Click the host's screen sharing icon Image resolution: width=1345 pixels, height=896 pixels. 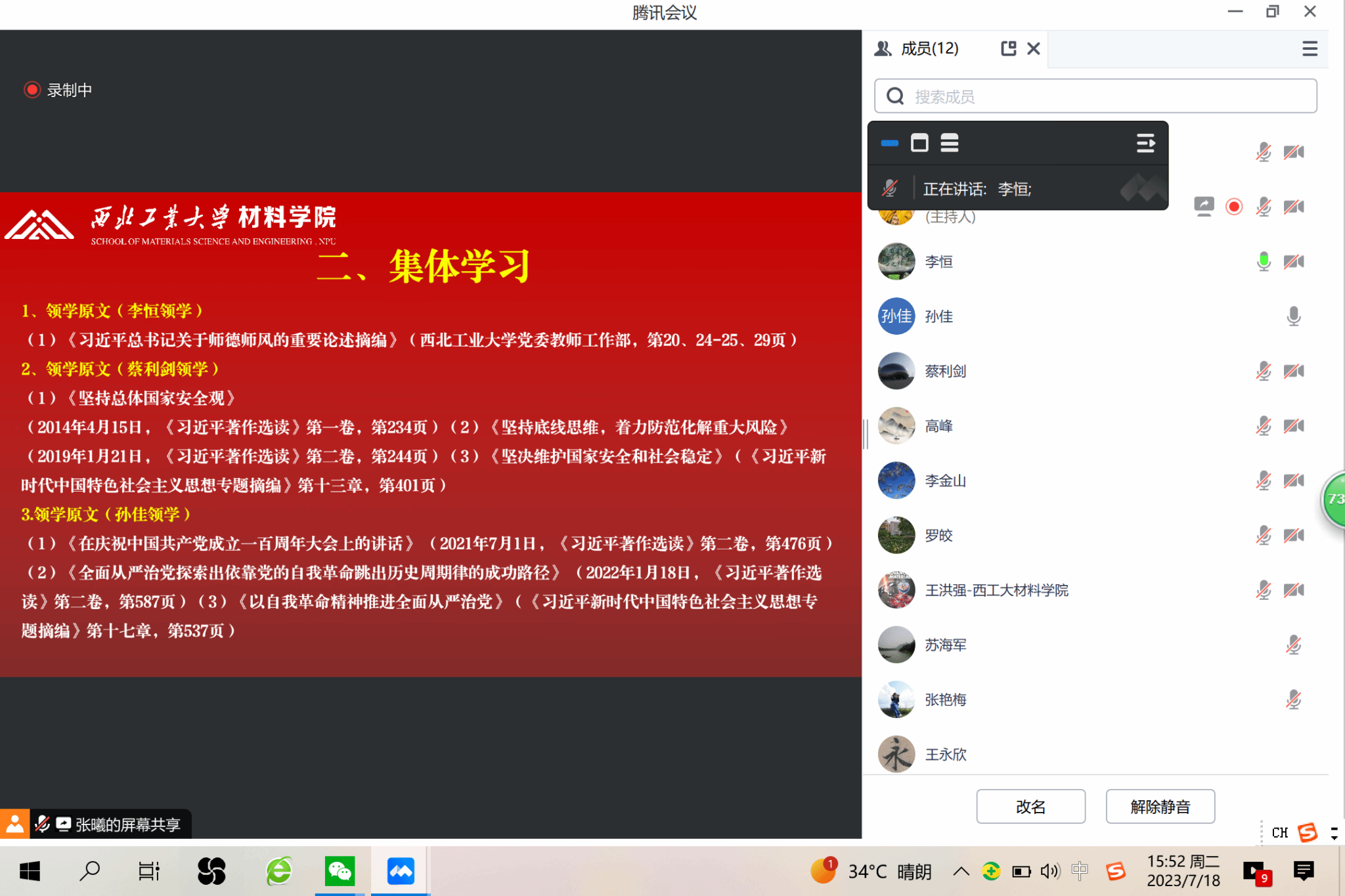point(1204,207)
